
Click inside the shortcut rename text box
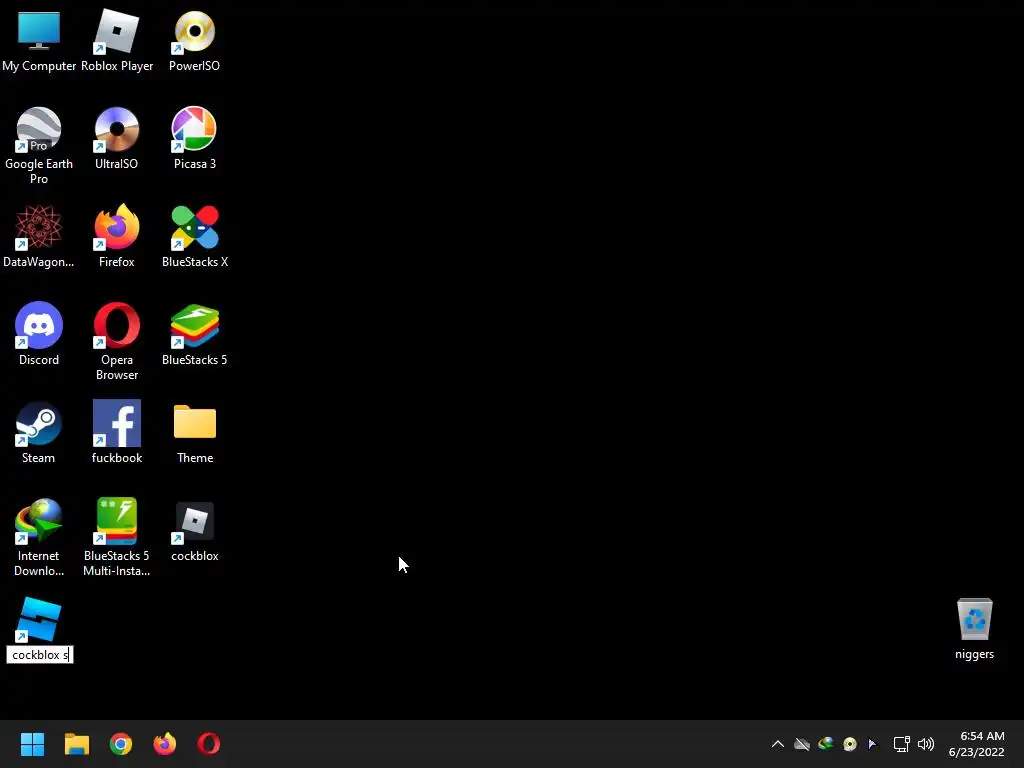40,655
